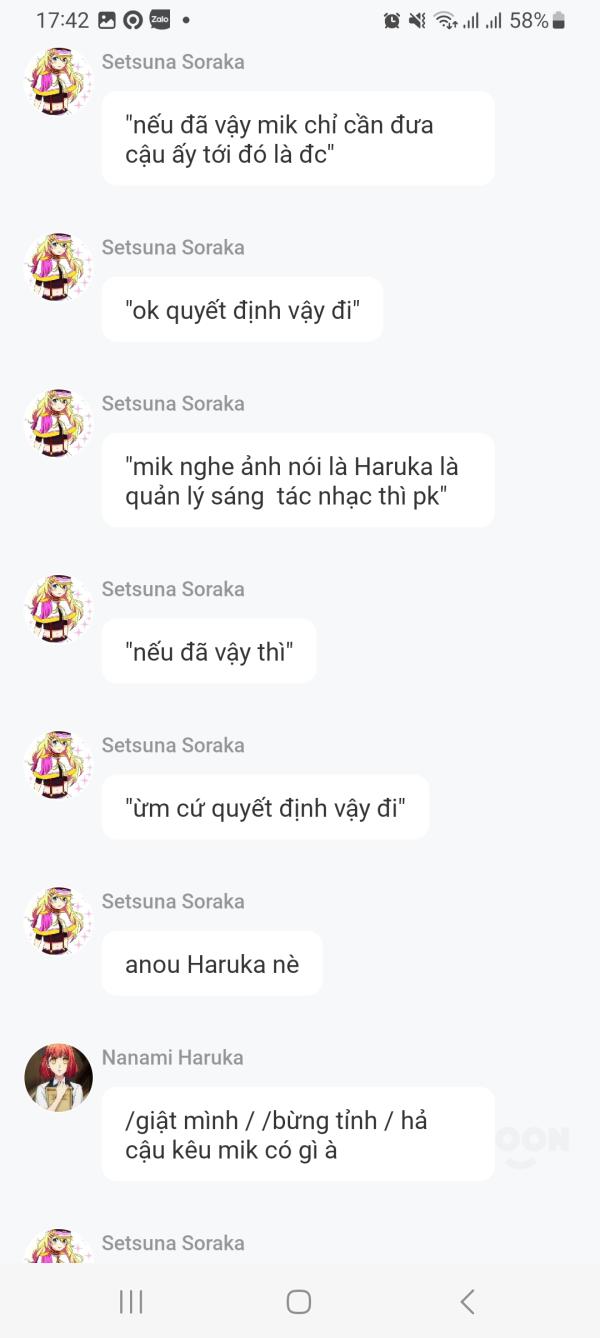Tap Haruka's "/giật mình/ /bừng tỉnh/" message
Viewport: 600px width, 1338px height.
(x=297, y=1135)
